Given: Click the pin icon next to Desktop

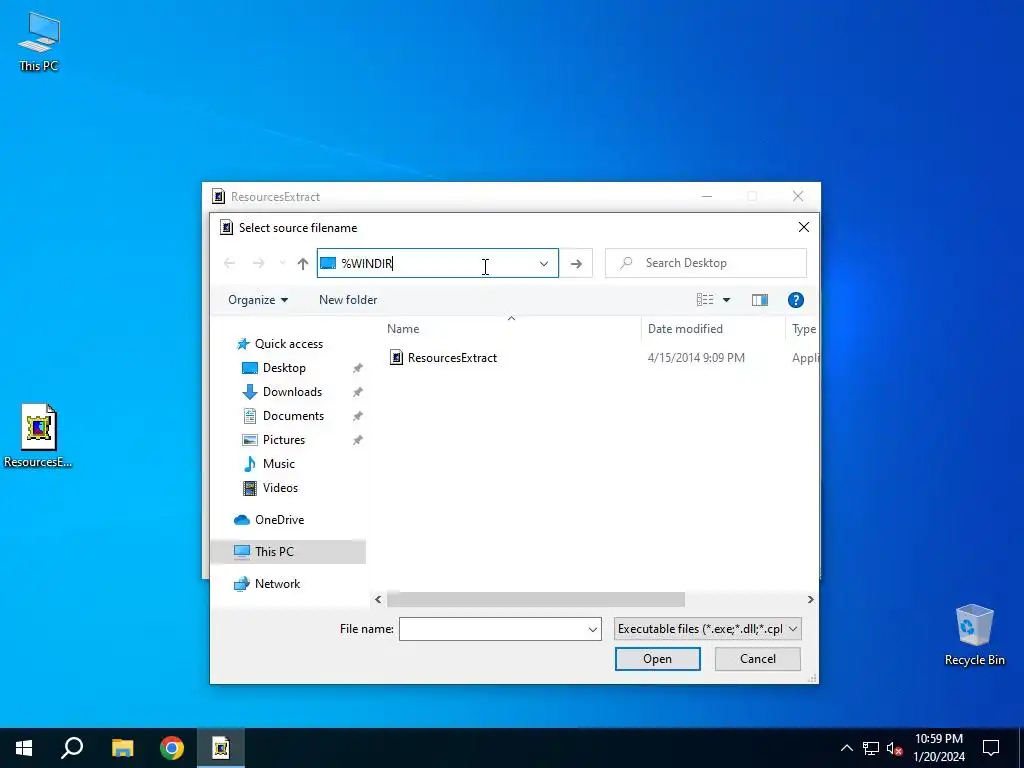Looking at the screenshot, I should (x=357, y=368).
